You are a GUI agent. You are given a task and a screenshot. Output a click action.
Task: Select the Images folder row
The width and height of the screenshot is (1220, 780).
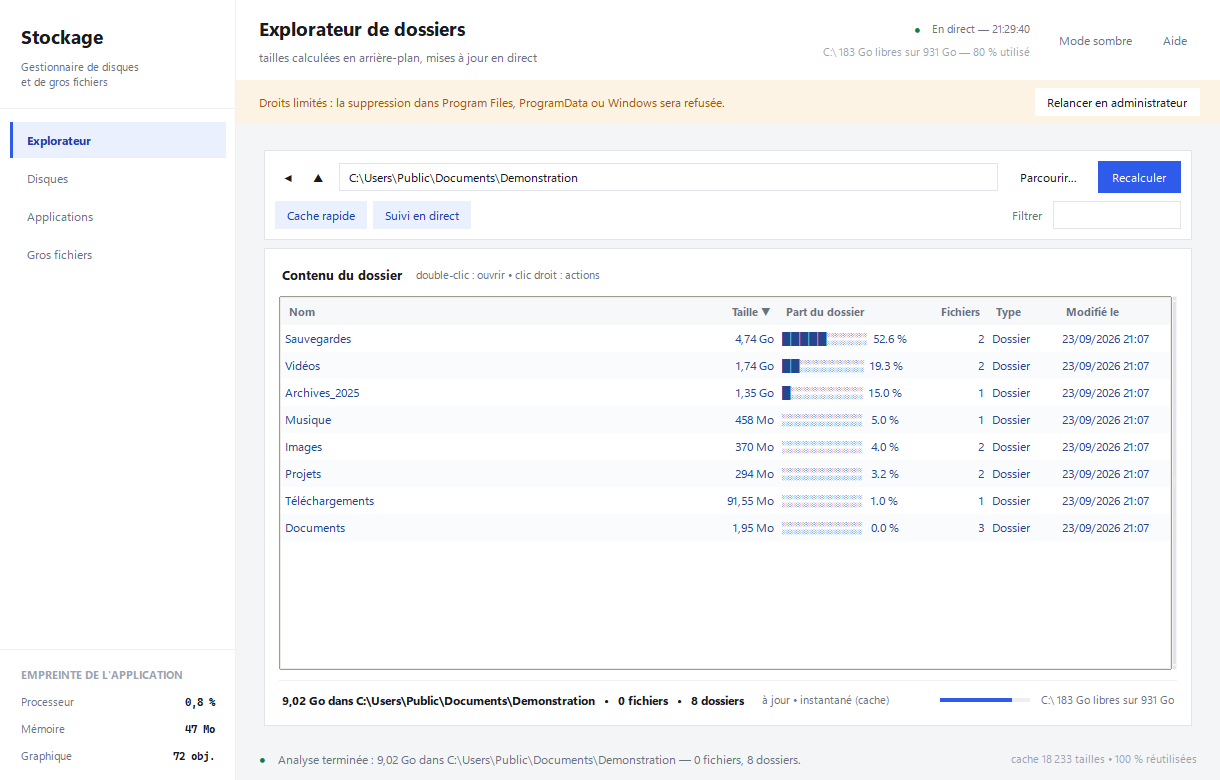tap(725, 447)
